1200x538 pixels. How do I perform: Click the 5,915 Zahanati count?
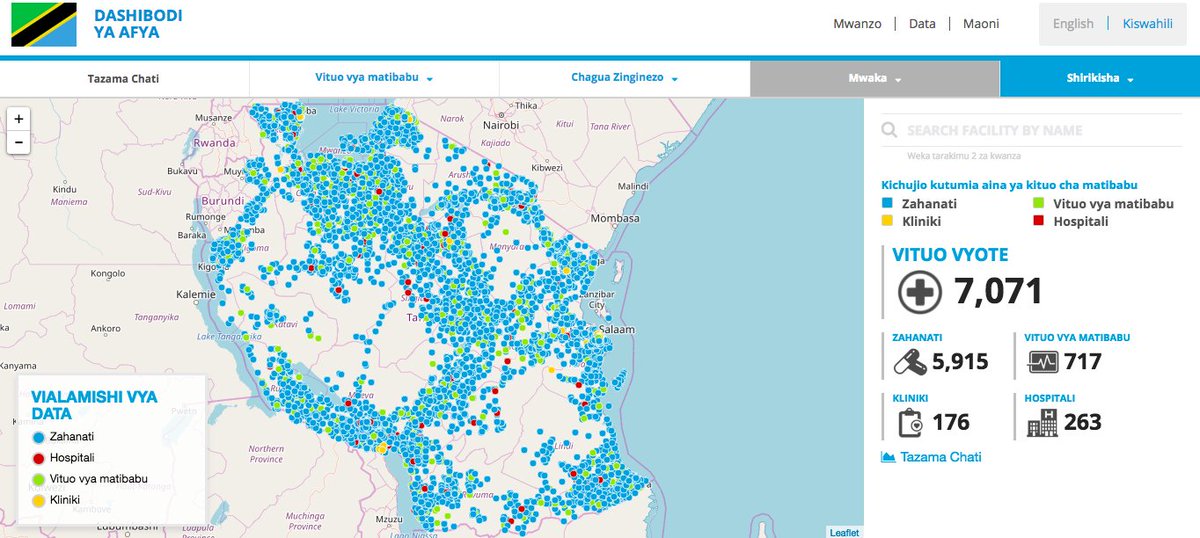[960, 362]
